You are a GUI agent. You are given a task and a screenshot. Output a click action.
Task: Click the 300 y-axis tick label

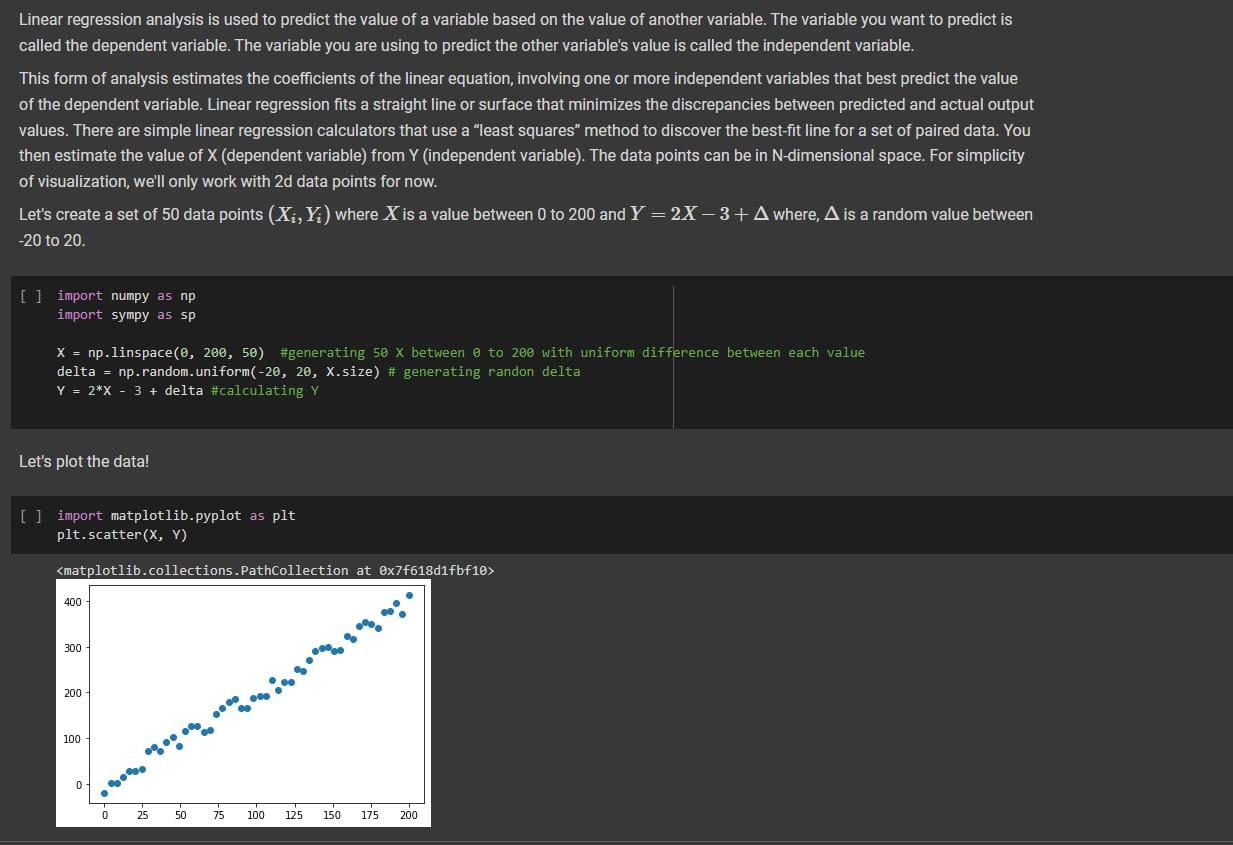pyautogui.click(x=72, y=648)
